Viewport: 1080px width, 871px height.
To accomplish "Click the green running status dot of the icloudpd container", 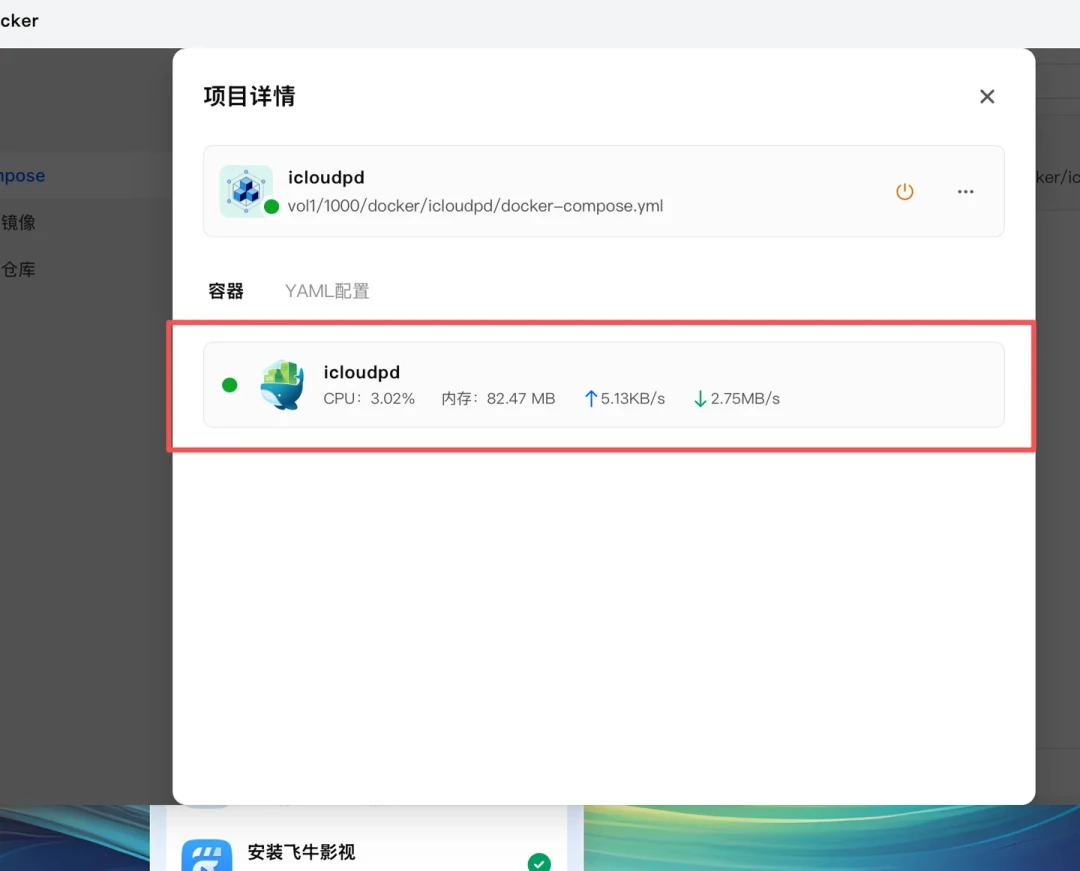I will tap(230, 385).
